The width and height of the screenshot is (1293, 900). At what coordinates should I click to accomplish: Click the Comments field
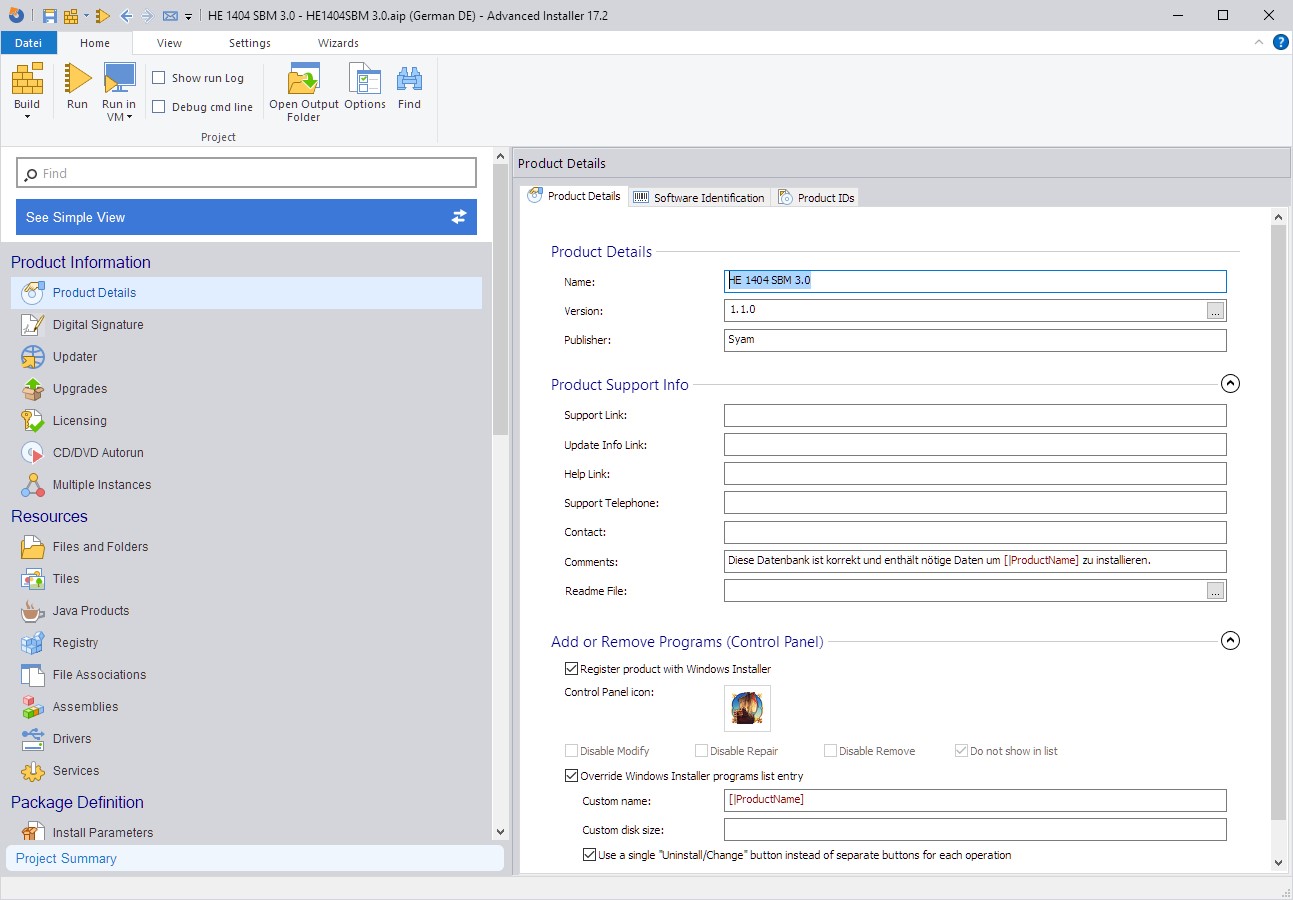pos(975,561)
